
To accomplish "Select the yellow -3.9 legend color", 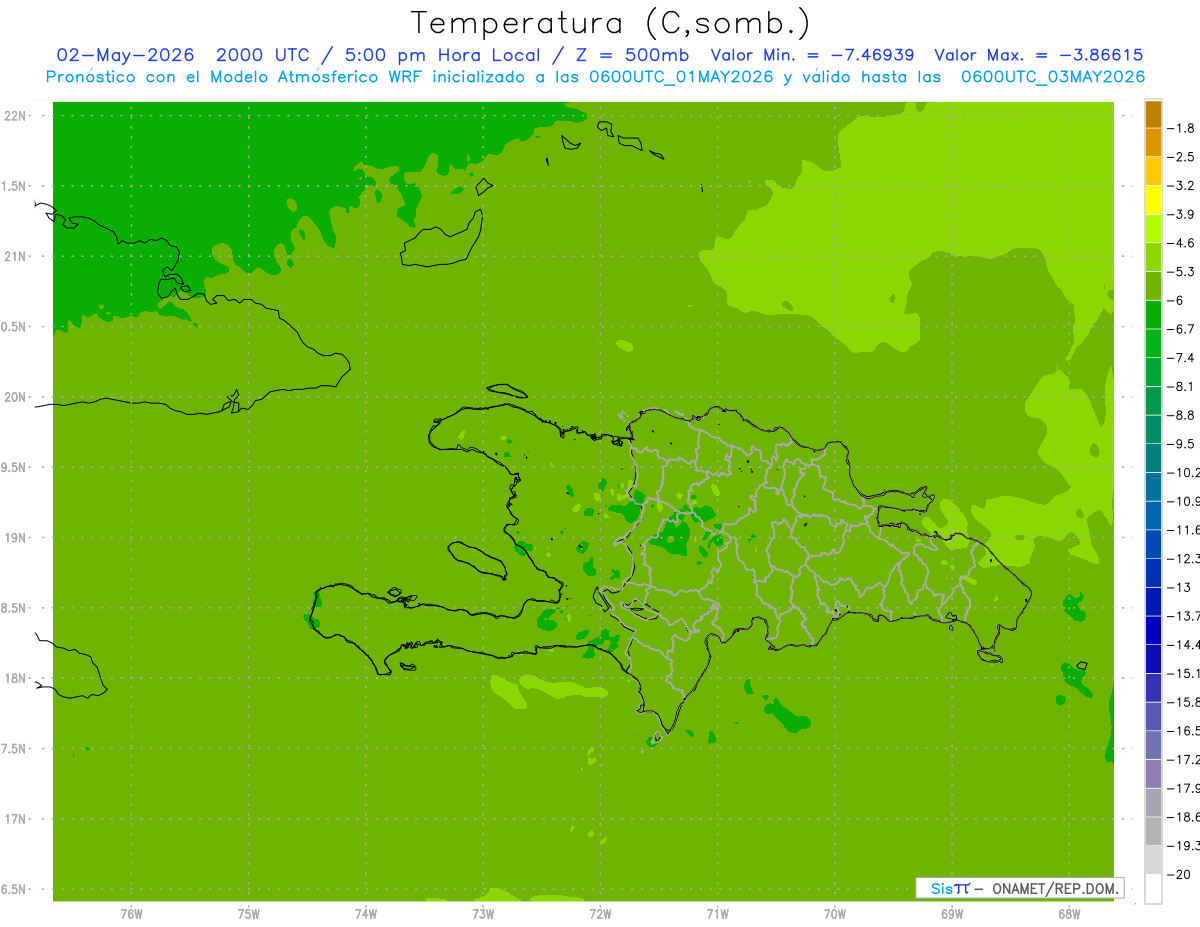I will click(x=1153, y=200).
